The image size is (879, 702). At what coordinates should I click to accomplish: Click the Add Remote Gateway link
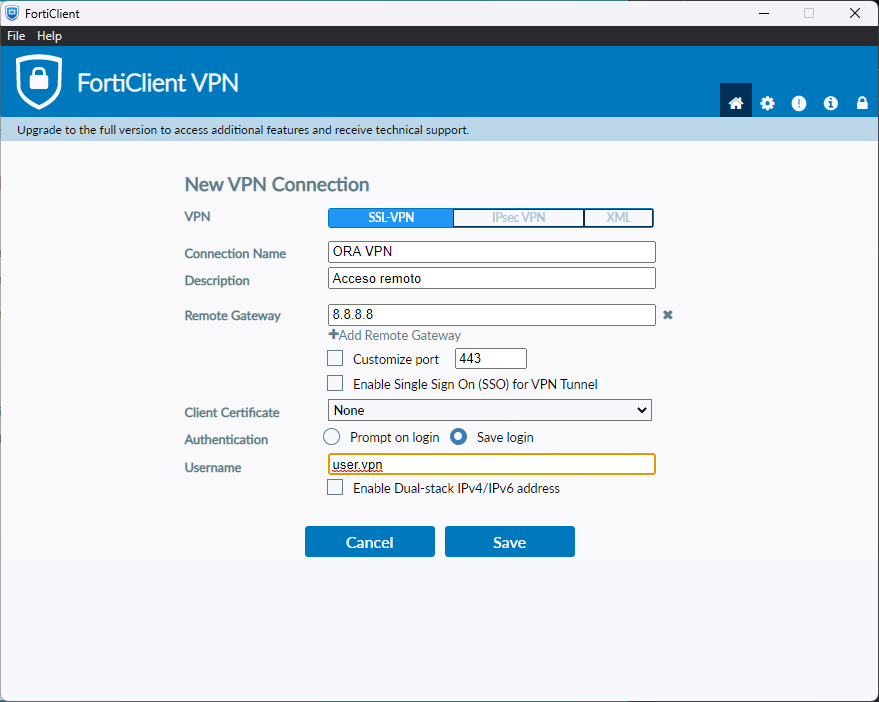[x=395, y=335]
